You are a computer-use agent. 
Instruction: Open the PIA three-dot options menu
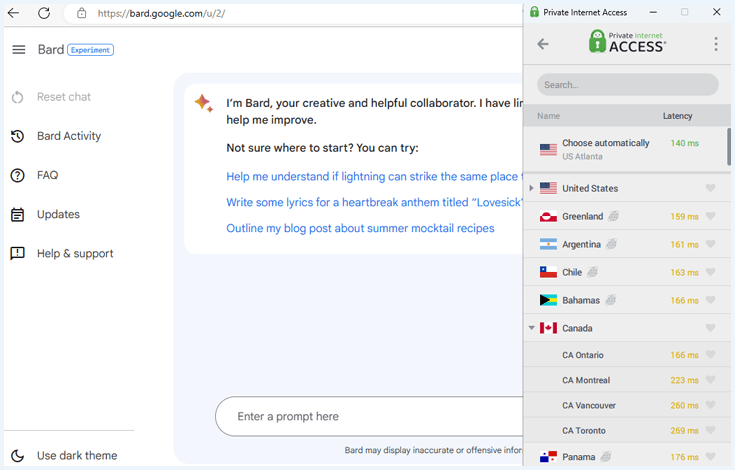point(716,44)
